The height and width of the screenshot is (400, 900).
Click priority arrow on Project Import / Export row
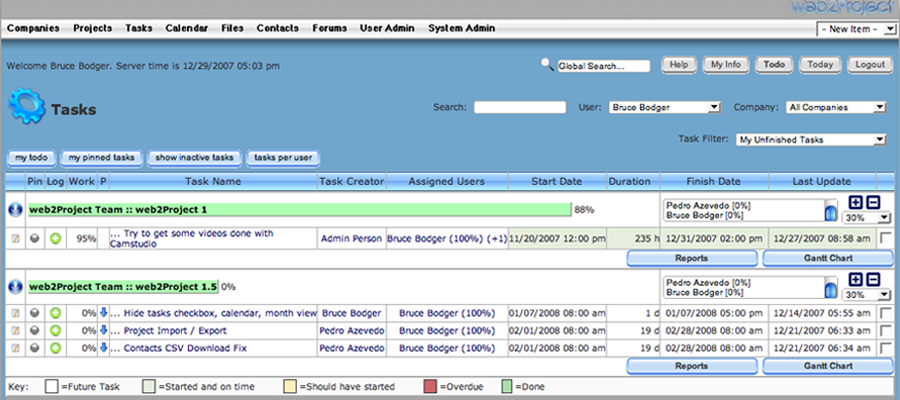pos(103,330)
